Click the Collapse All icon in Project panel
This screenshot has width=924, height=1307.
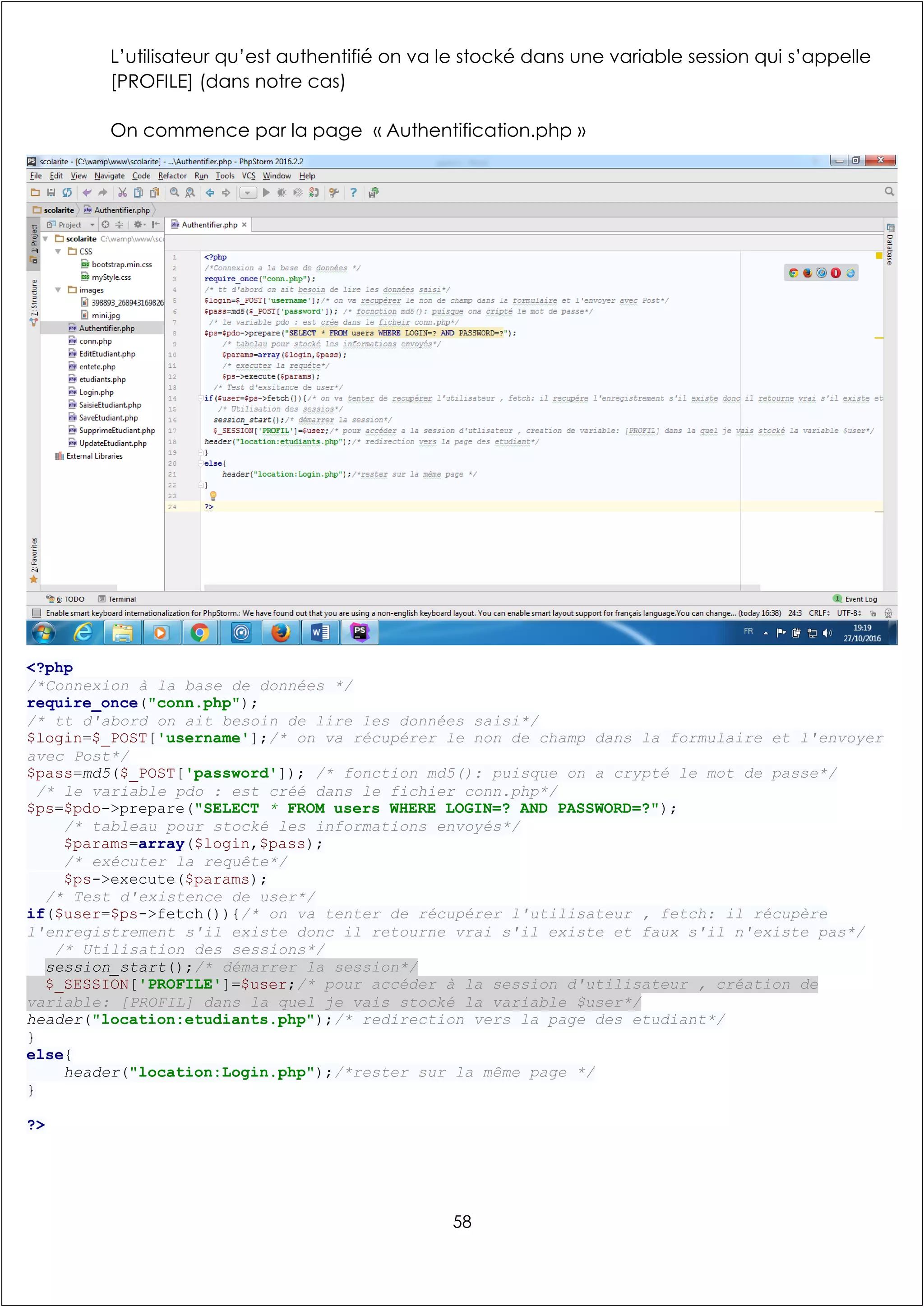(x=119, y=224)
